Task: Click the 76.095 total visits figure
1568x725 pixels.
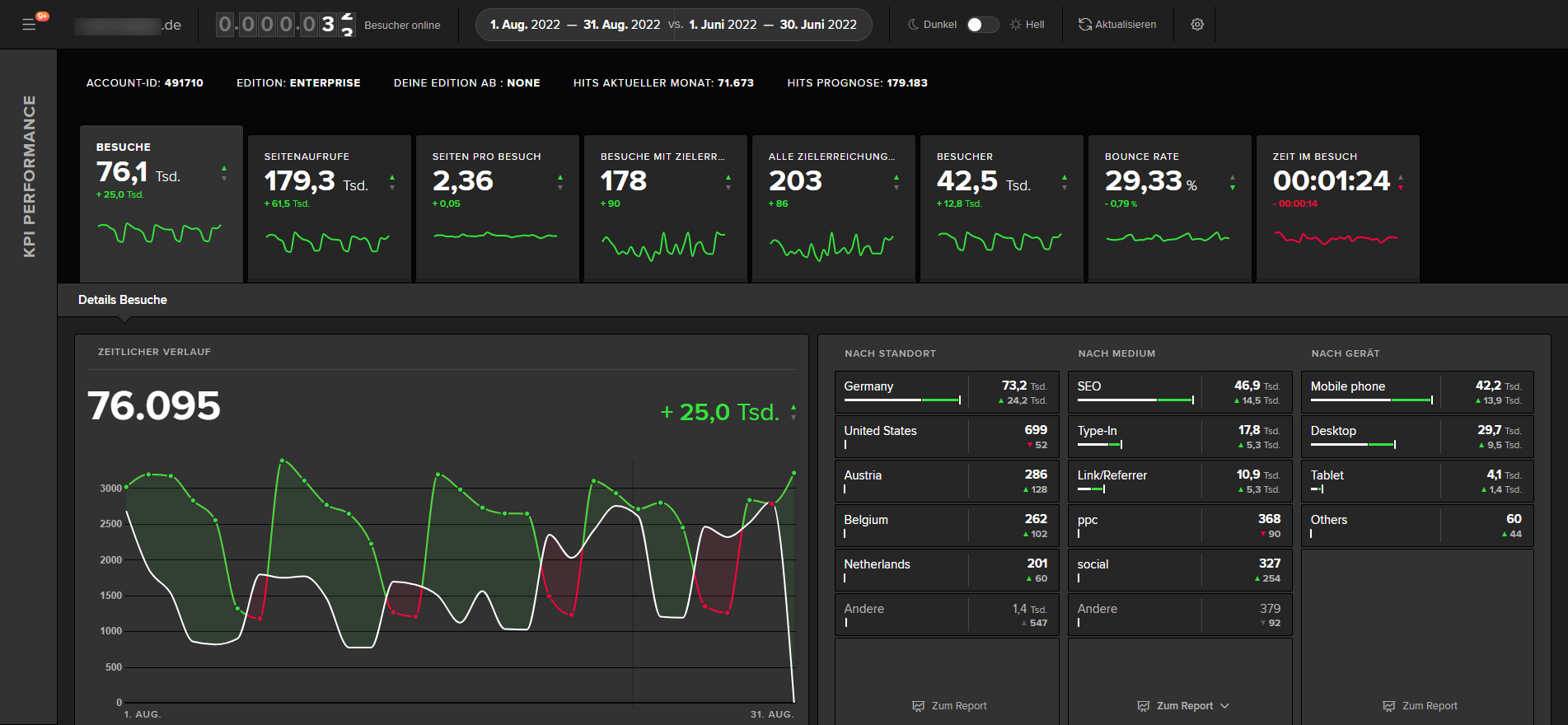Action: 154,405
